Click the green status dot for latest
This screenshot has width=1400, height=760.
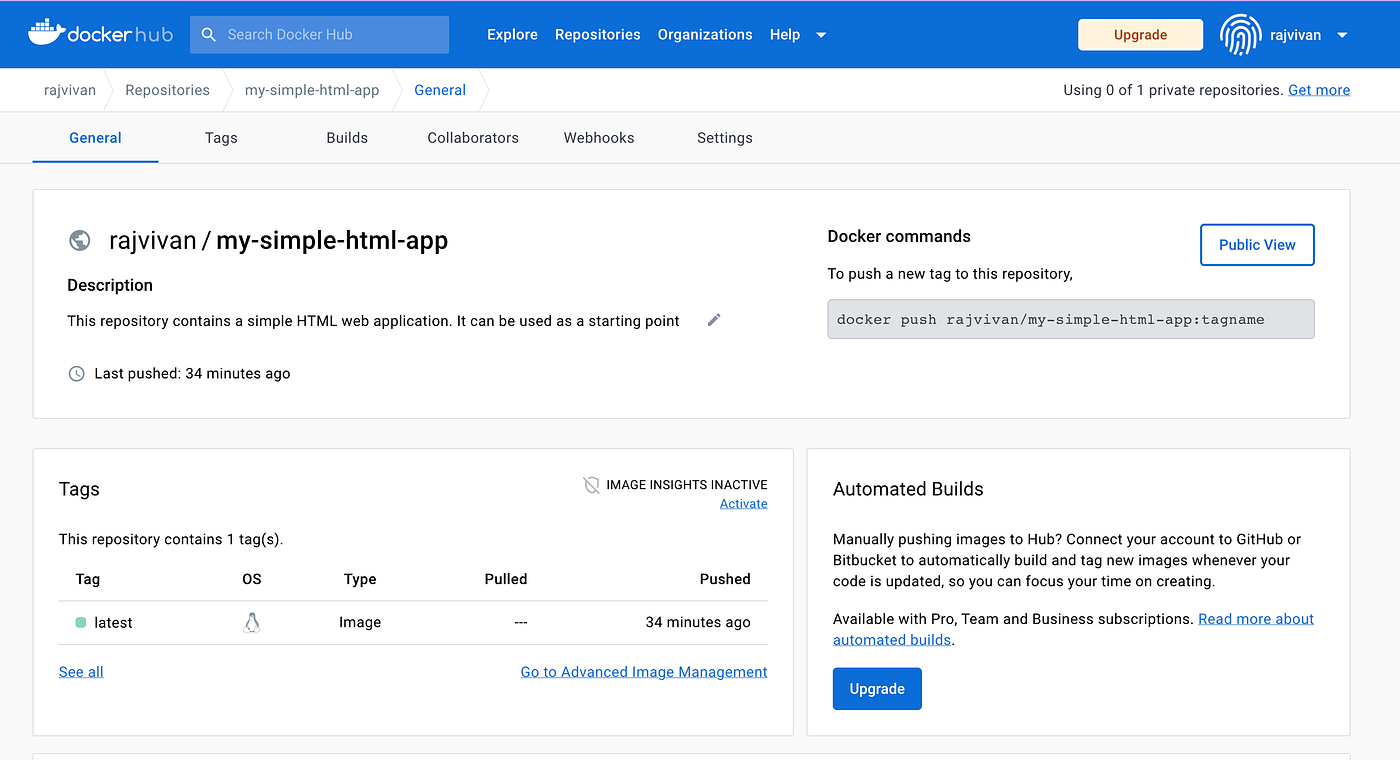(80, 623)
